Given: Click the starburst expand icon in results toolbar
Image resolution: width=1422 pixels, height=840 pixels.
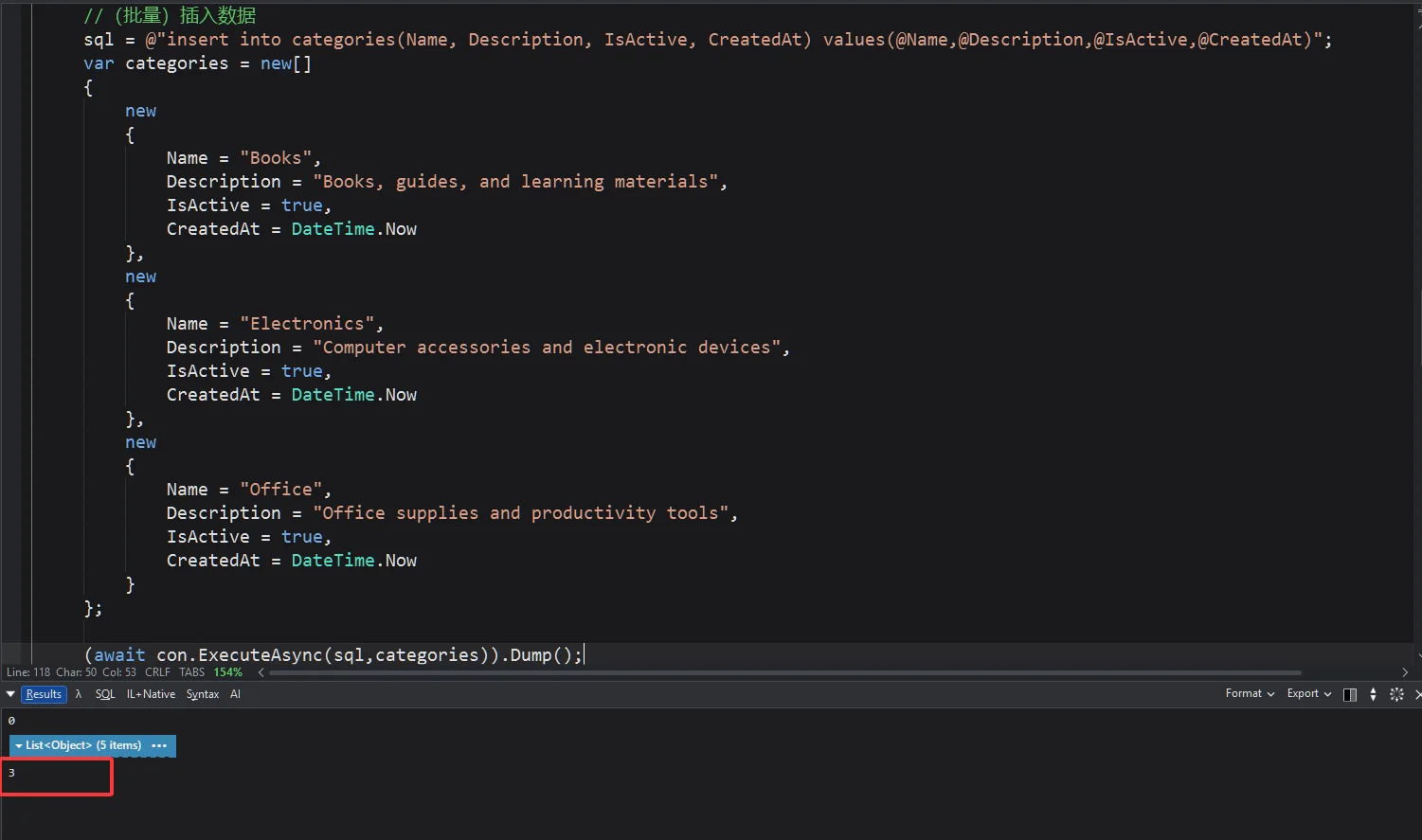Looking at the screenshot, I should coord(1396,694).
